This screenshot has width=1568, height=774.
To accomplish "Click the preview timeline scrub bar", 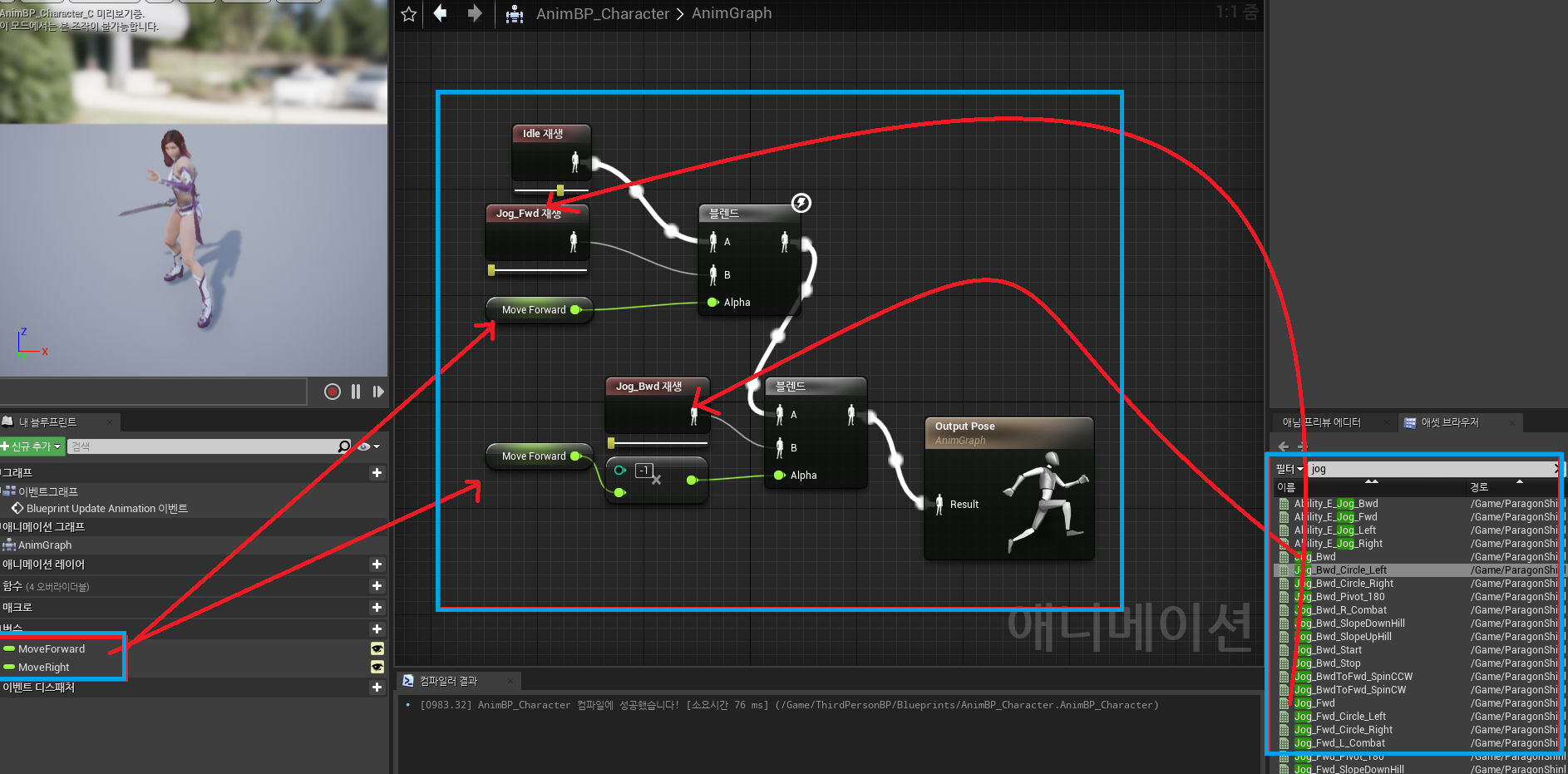I will tap(154, 392).
